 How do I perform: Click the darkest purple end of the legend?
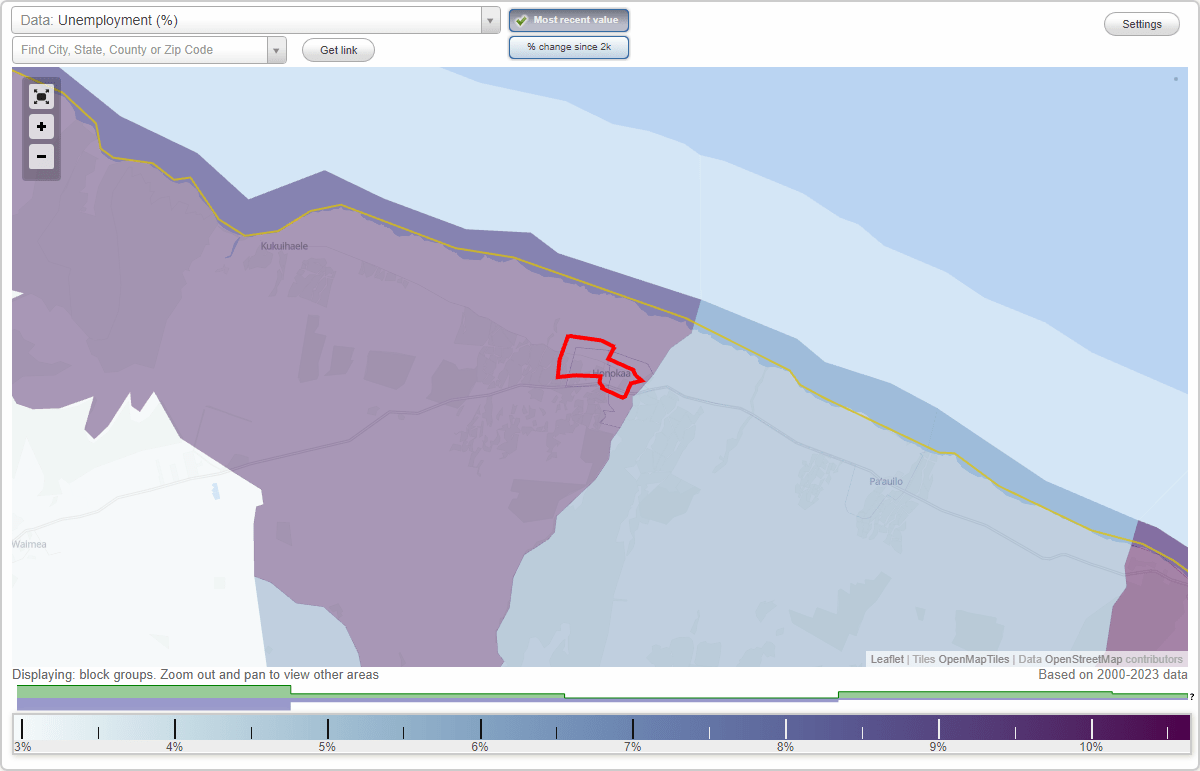[x=1180, y=729]
